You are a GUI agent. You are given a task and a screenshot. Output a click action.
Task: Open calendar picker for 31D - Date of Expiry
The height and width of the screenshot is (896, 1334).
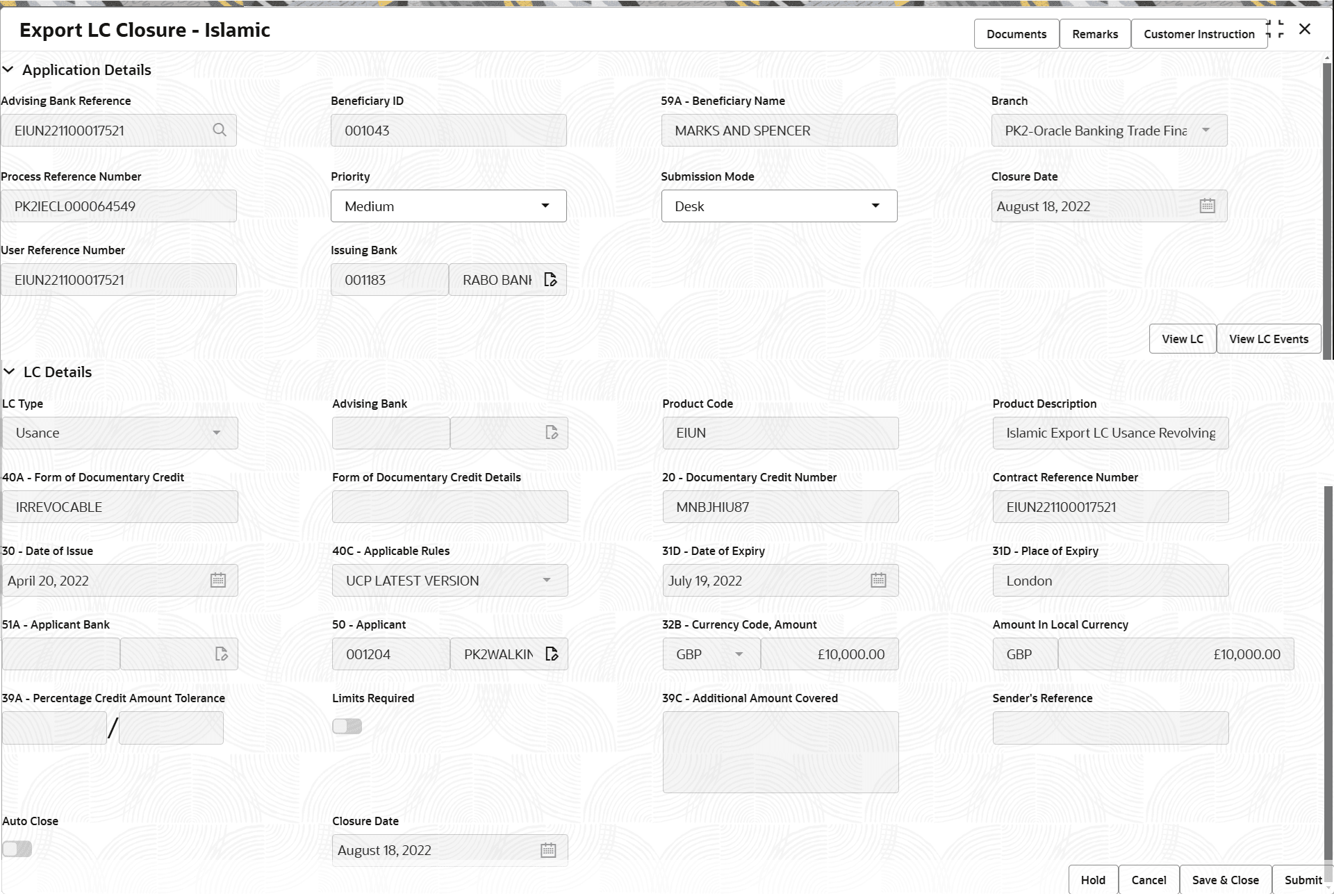coord(878,580)
